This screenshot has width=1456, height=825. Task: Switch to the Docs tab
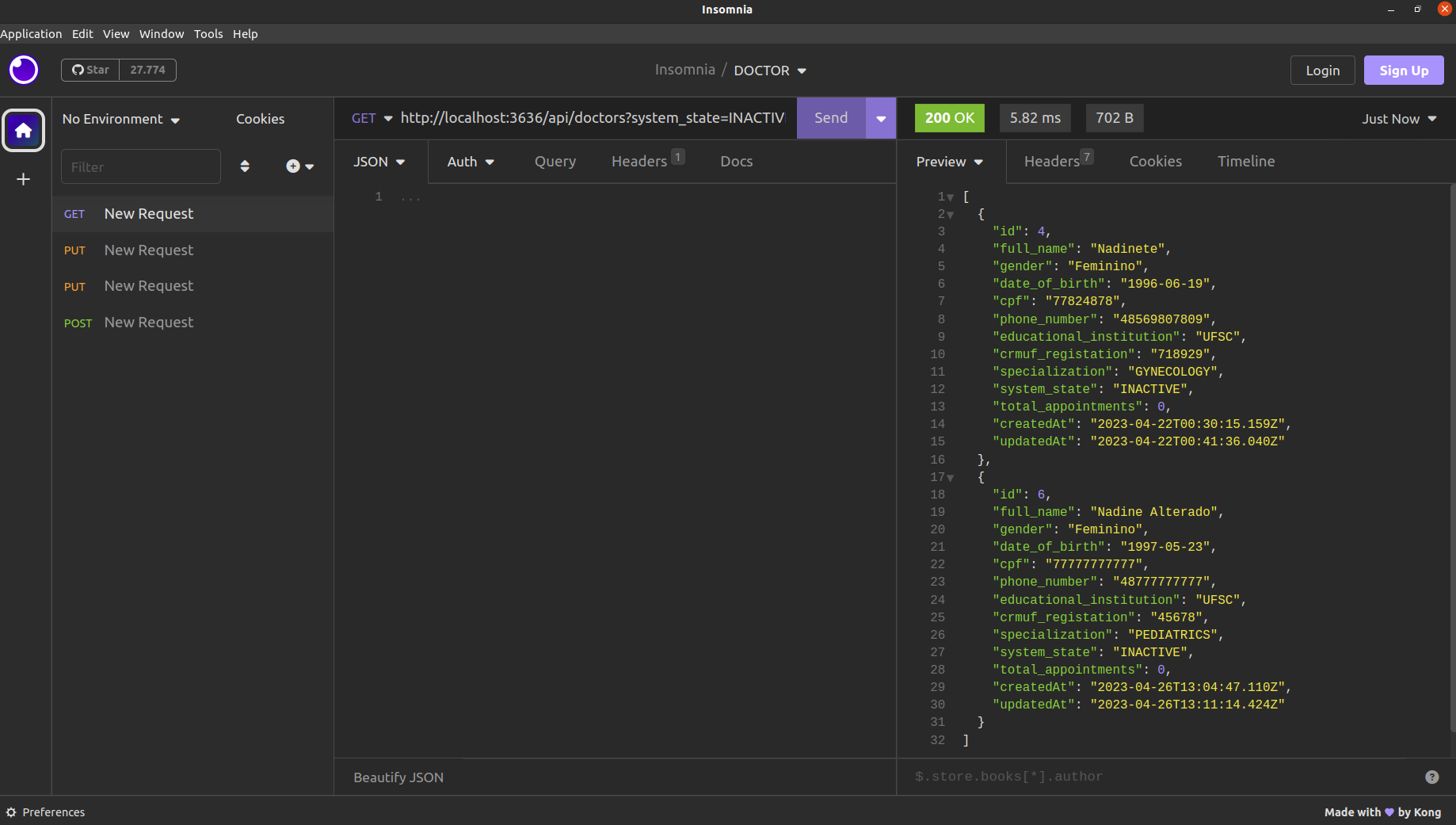(x=737, y=162)
